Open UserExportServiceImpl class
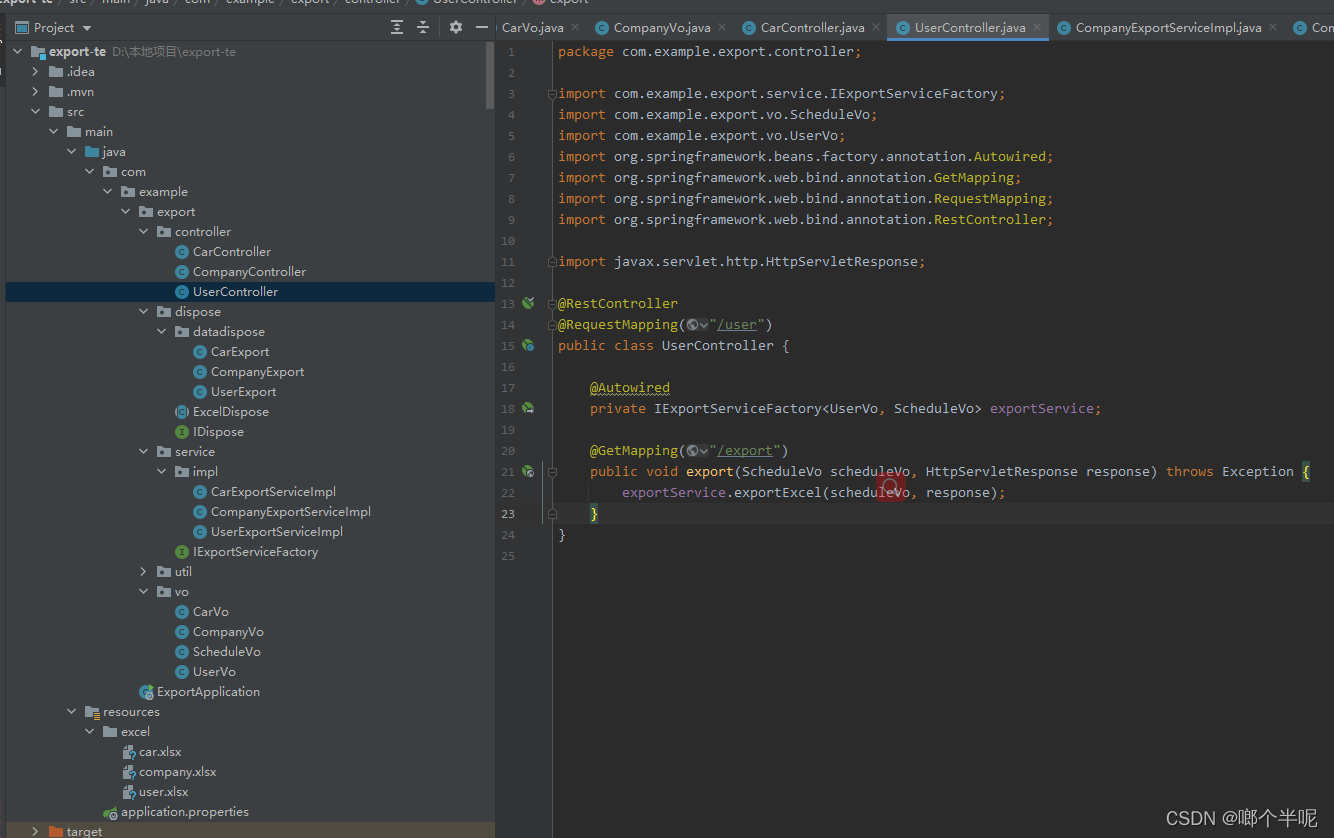 [276, 532]
